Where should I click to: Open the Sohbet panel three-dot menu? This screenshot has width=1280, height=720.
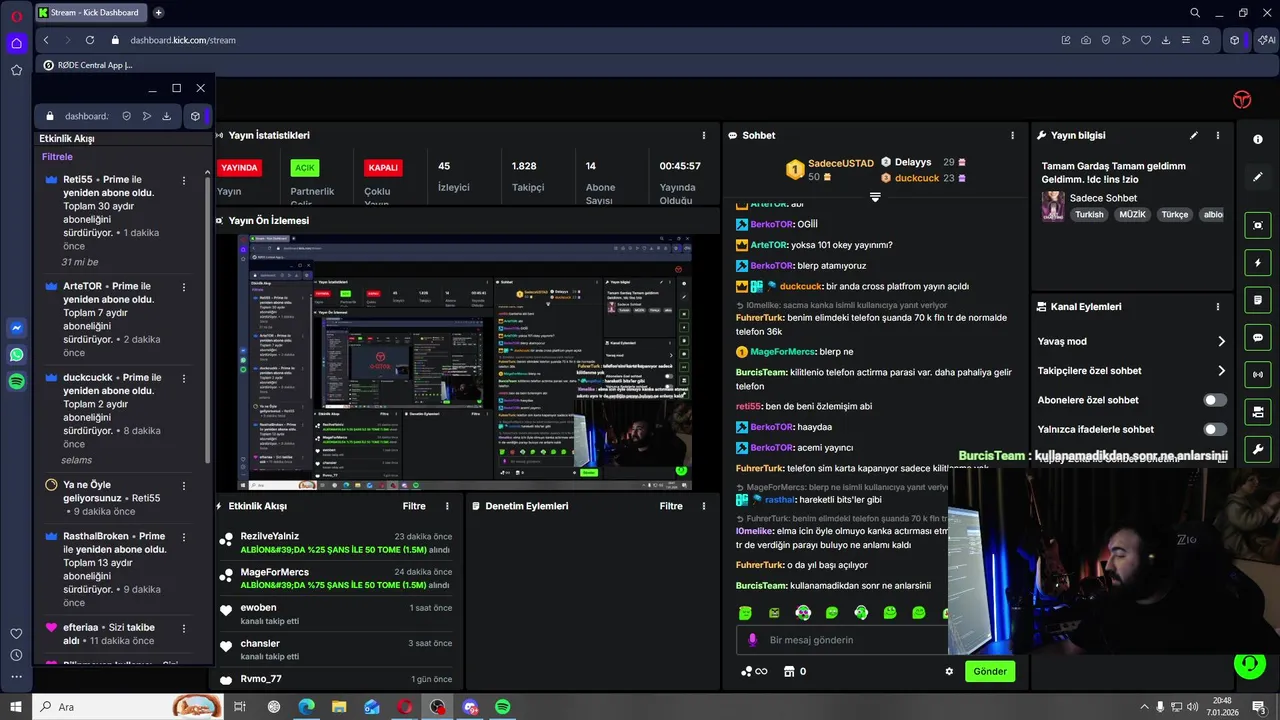(1012, 135)
